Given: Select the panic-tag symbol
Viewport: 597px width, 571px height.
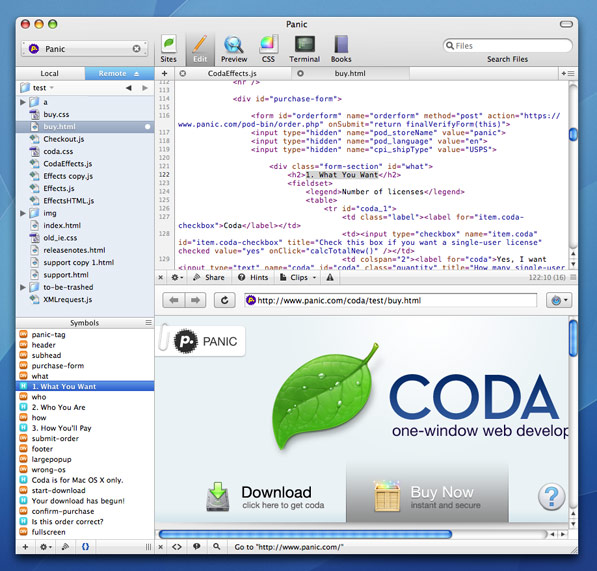Looking at the screenshot, I should tap(85, 335).
